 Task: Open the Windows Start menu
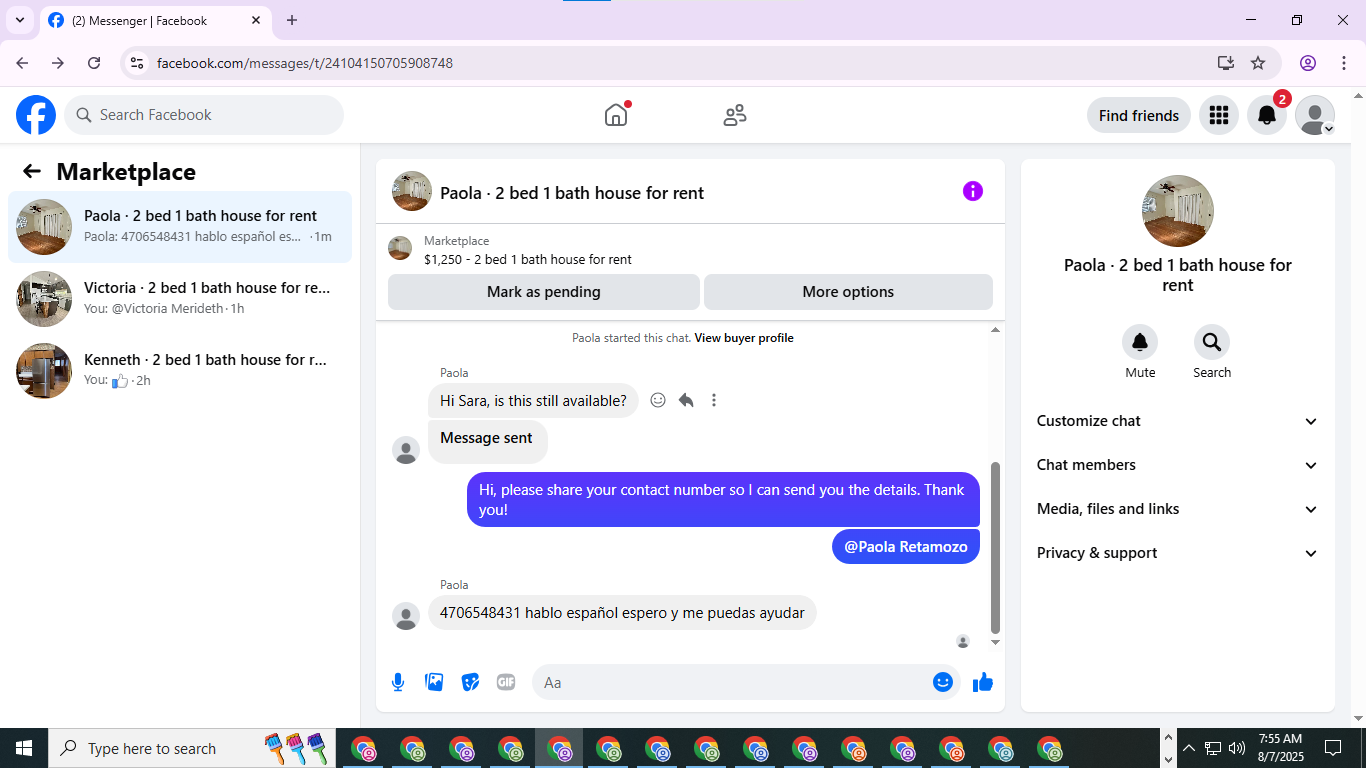24,748
